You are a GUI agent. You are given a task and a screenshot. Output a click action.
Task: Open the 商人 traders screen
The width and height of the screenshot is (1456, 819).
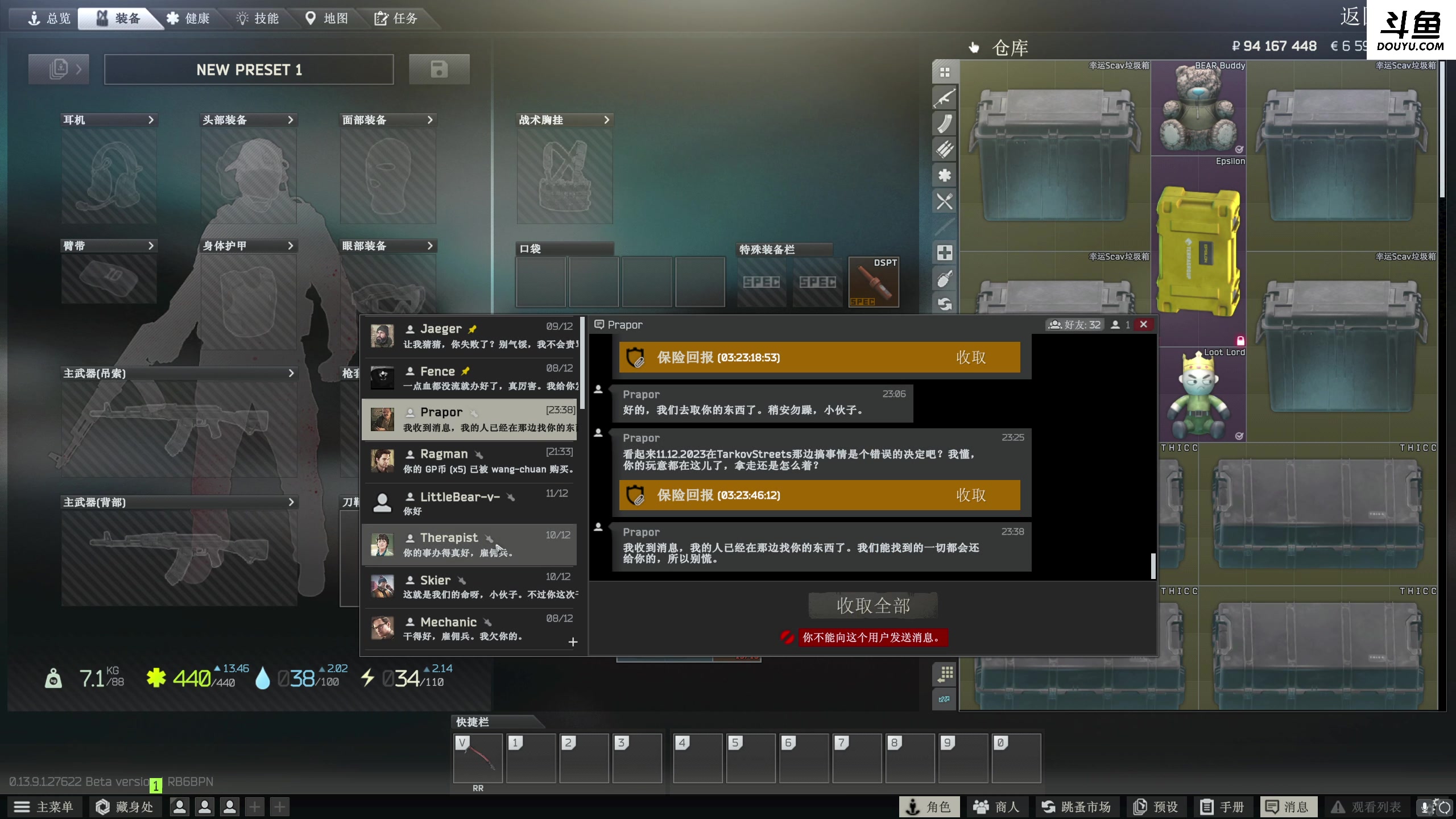coord(996,806)
